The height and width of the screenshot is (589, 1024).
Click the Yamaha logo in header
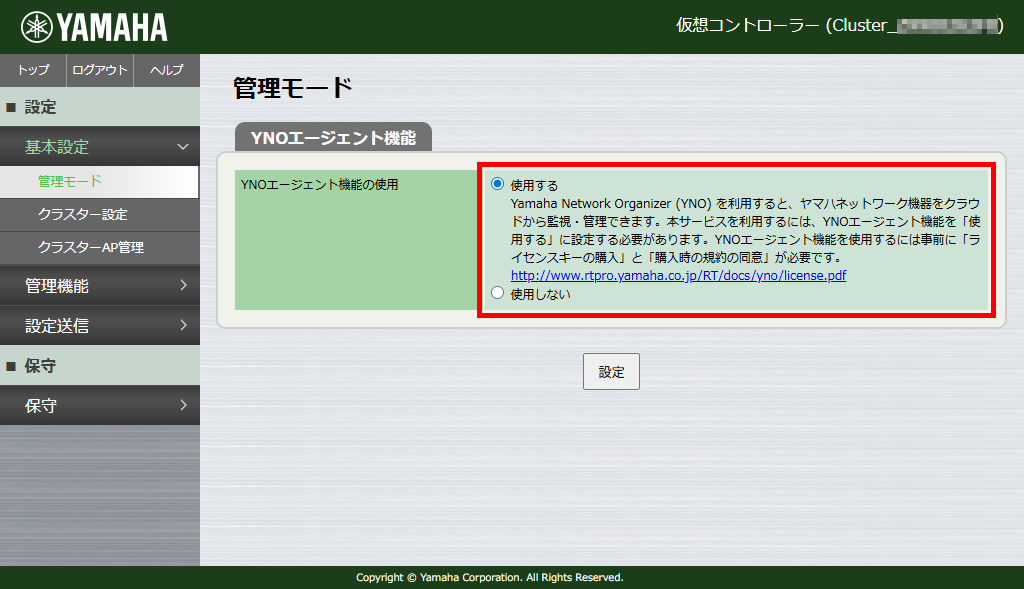(x=94, y=27)
